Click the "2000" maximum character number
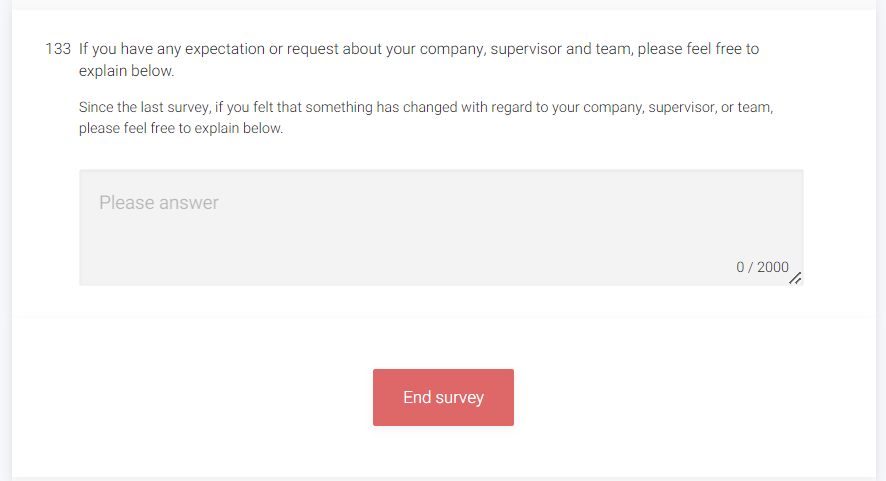The width and height of the screenshot is (886, 481). 773,267
